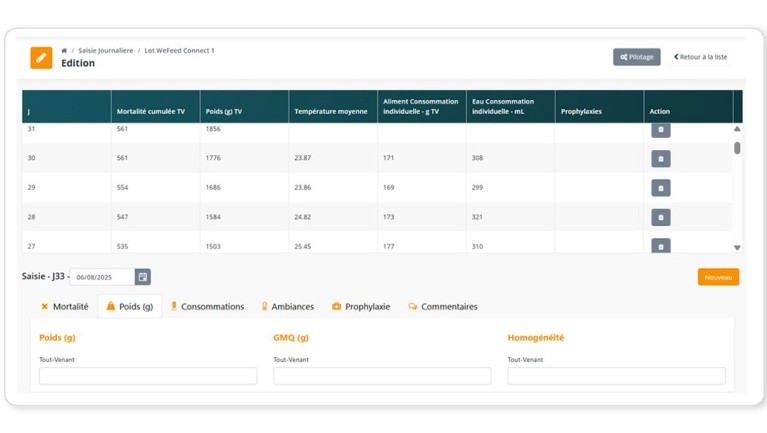Delete row 28 with trash icon
The image size is (767, 433).
(660, 217)
